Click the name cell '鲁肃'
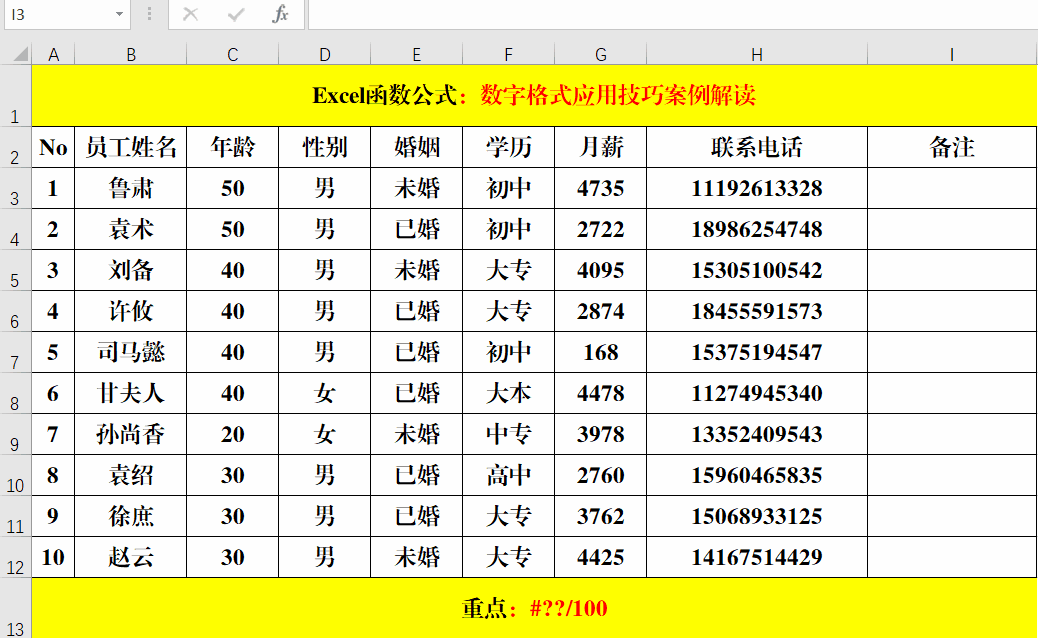The image size is (1038, 638). (x=131, y=189)
